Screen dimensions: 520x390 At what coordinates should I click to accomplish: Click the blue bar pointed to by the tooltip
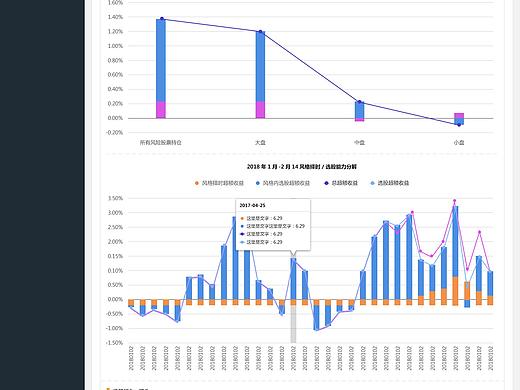(293, 279)
